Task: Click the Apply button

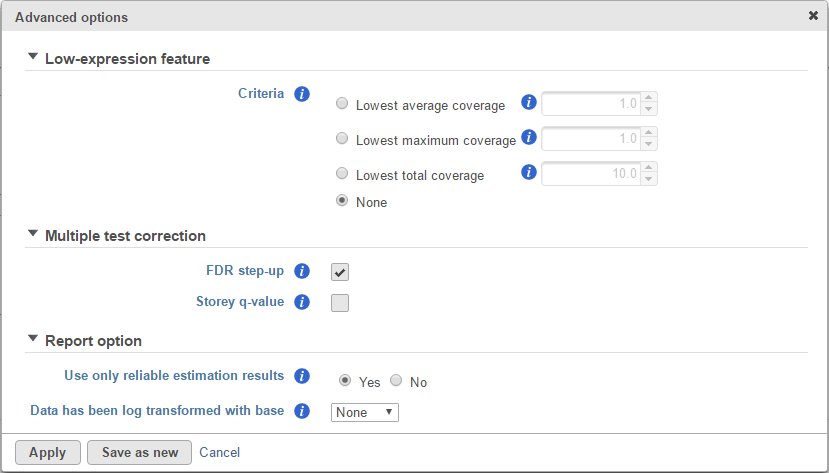Action: click(x=48, y=452)
